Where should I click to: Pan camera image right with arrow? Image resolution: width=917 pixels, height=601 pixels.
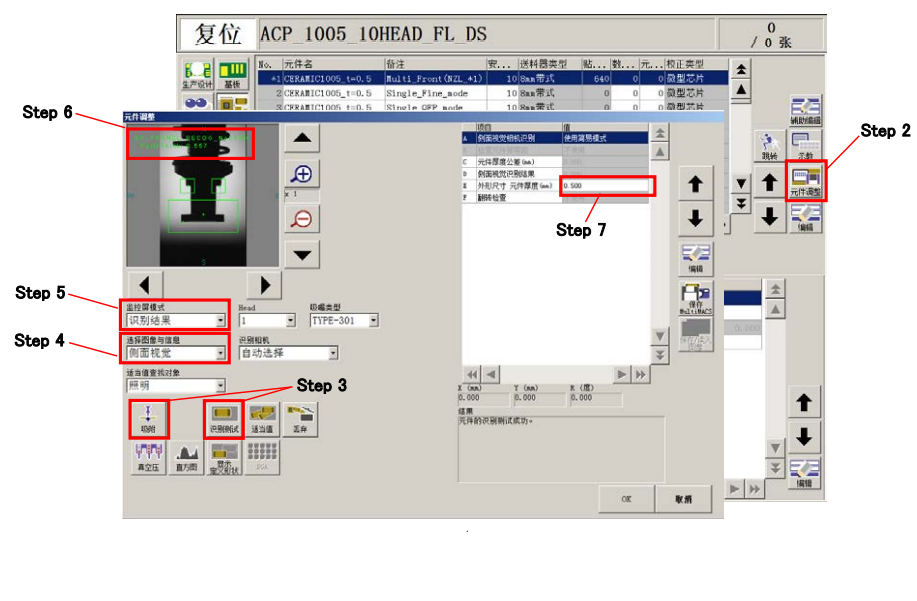point(264,284)
